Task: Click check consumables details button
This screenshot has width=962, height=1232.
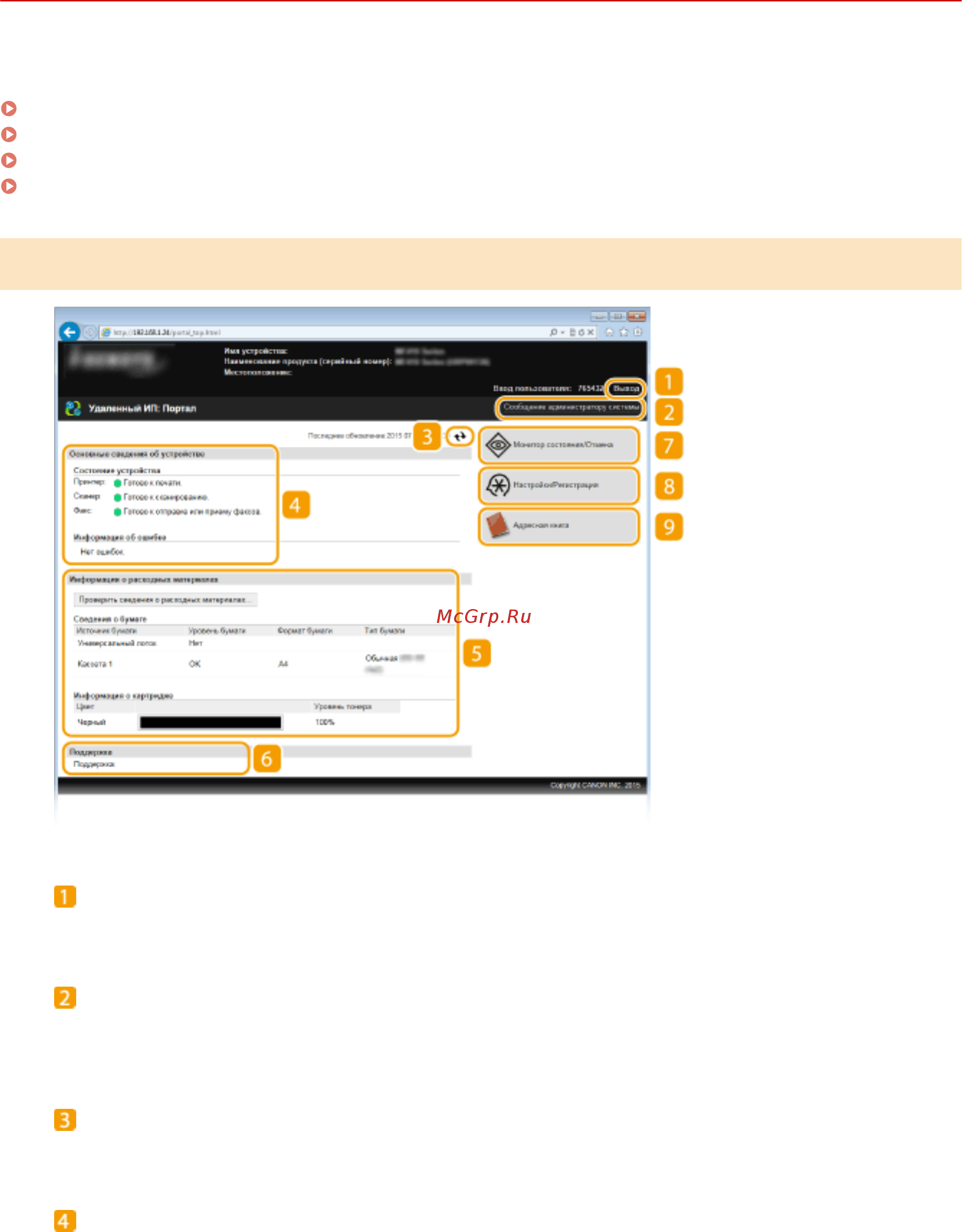Action: click(x=165, y=599)
